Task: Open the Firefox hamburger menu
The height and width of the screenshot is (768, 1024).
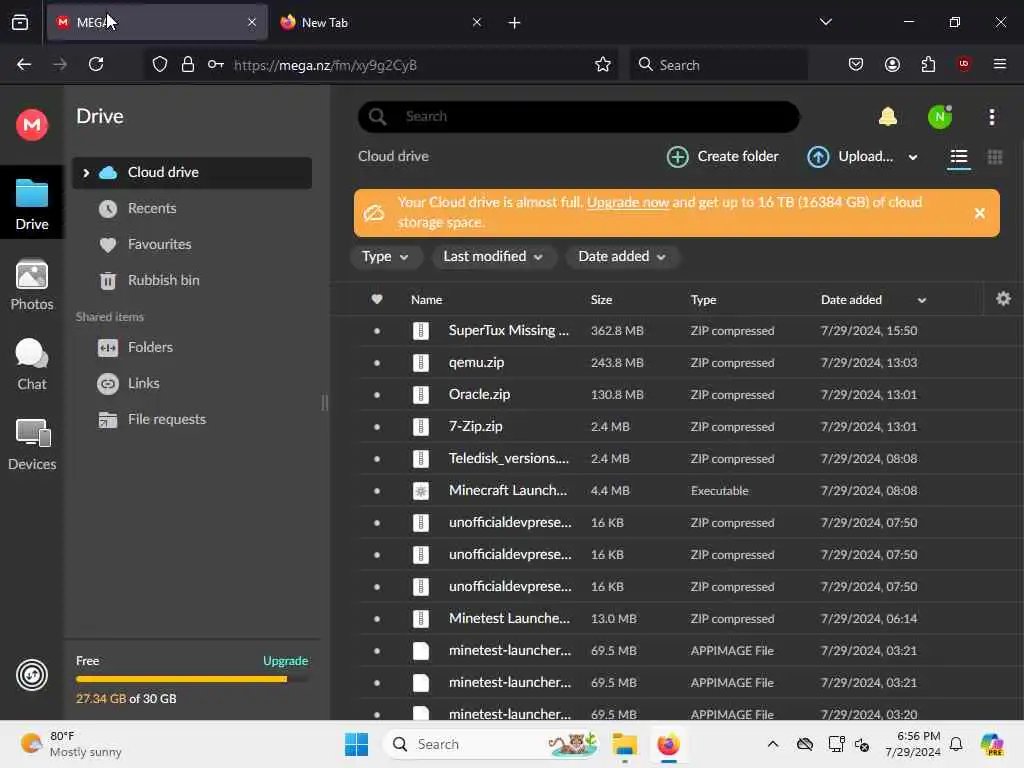Action: (x=999, y=64)
